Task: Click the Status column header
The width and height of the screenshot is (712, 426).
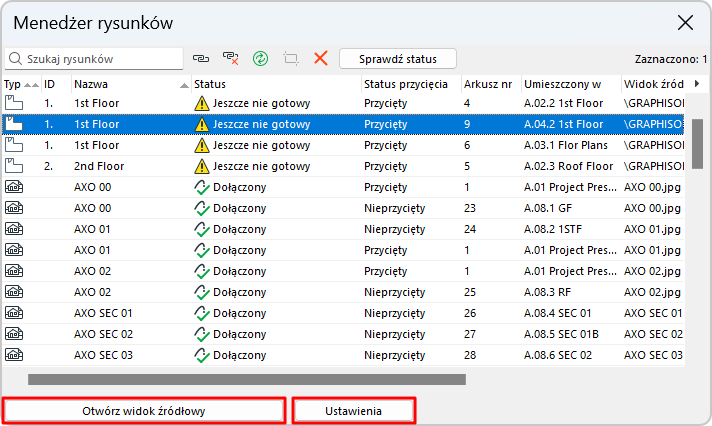Action: click(x=210, y=84)
